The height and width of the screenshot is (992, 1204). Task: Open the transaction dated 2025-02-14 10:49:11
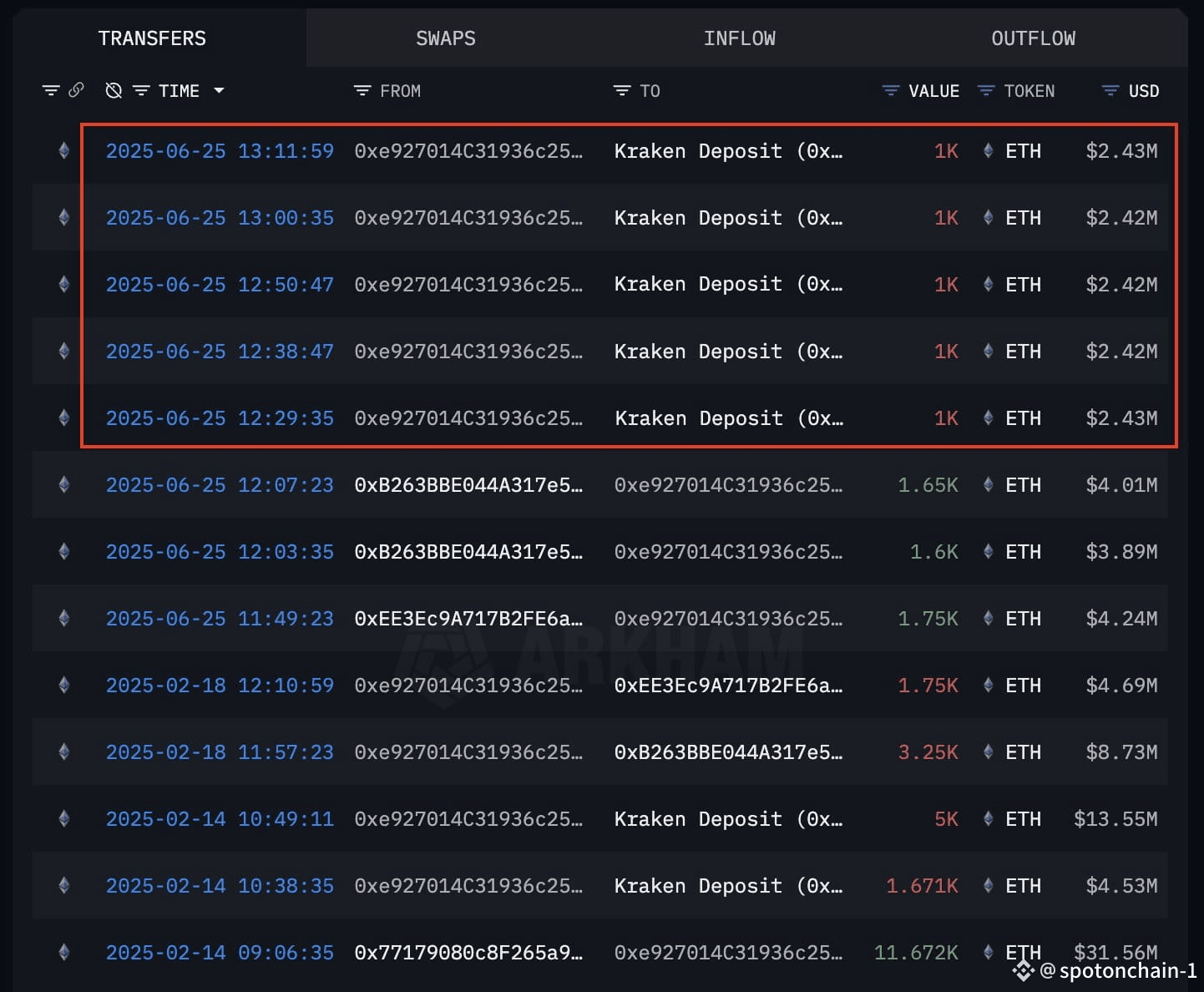[220, 819]
